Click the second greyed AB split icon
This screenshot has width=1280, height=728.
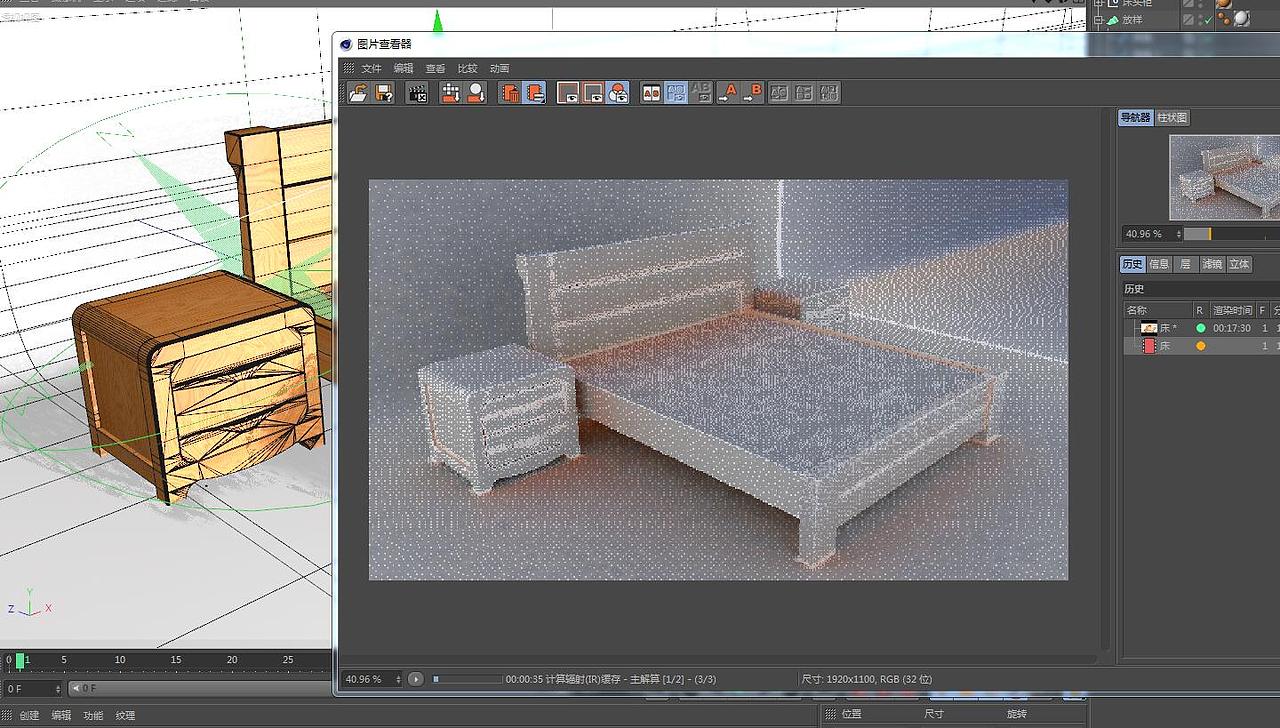pyautogui.click(x=804, y=93)
